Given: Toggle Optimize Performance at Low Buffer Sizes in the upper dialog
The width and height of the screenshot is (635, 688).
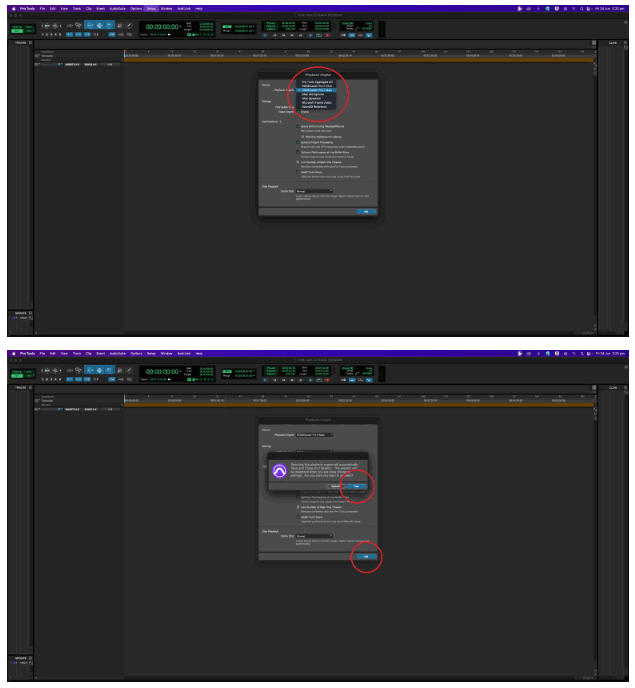Looking at the screenshot, I should [x=298, y=152].
